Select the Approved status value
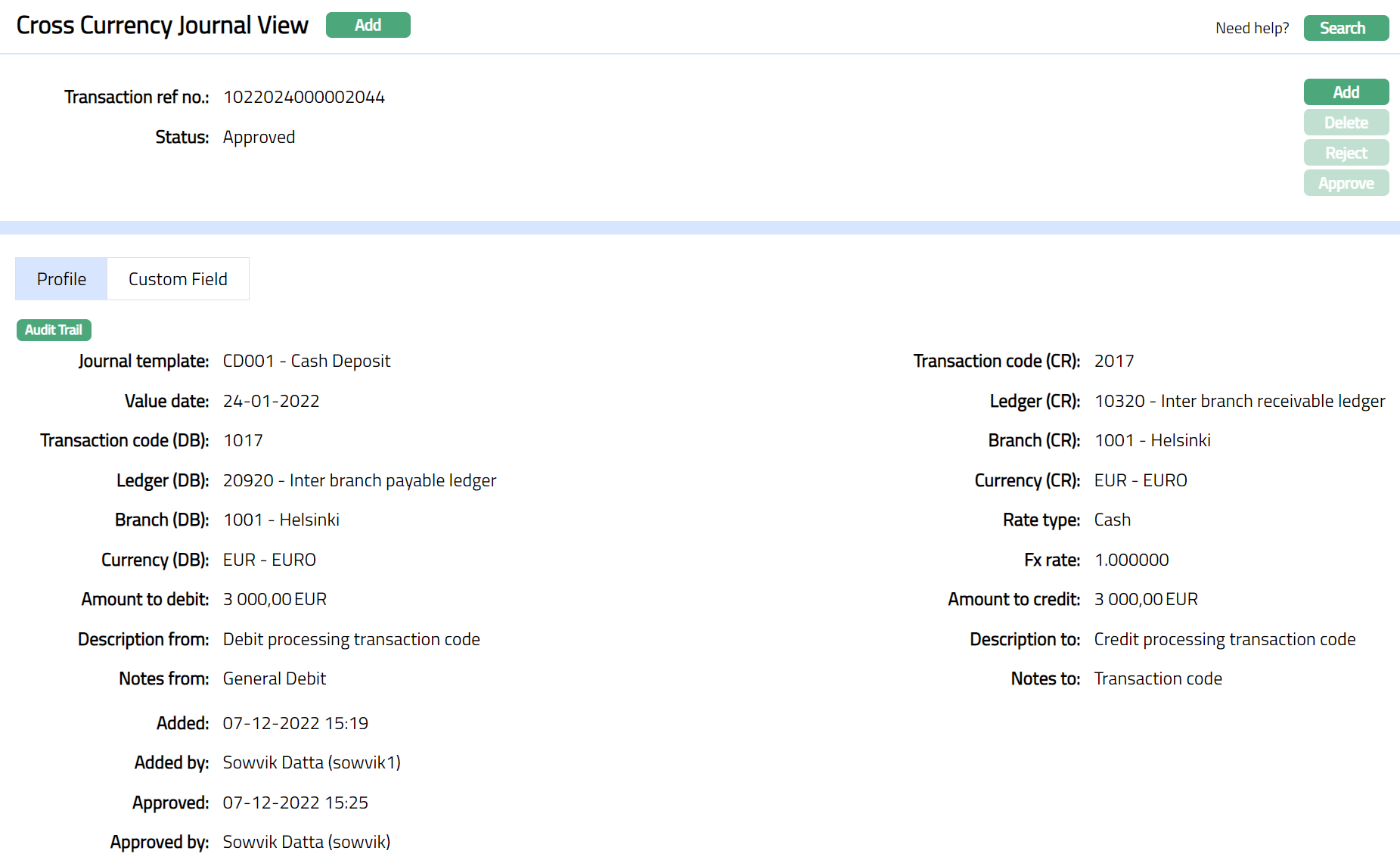 coord(259,138)
